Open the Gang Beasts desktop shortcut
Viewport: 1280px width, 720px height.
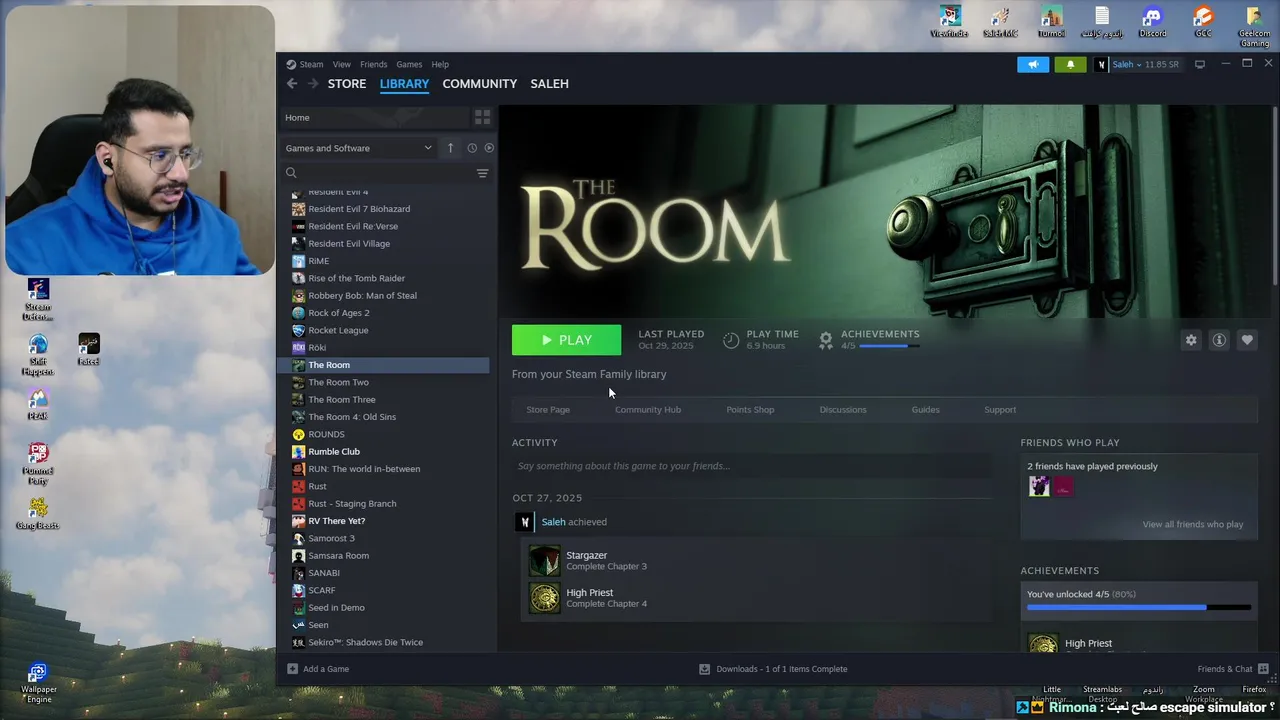pyautogui.click(x=38, y=514)
